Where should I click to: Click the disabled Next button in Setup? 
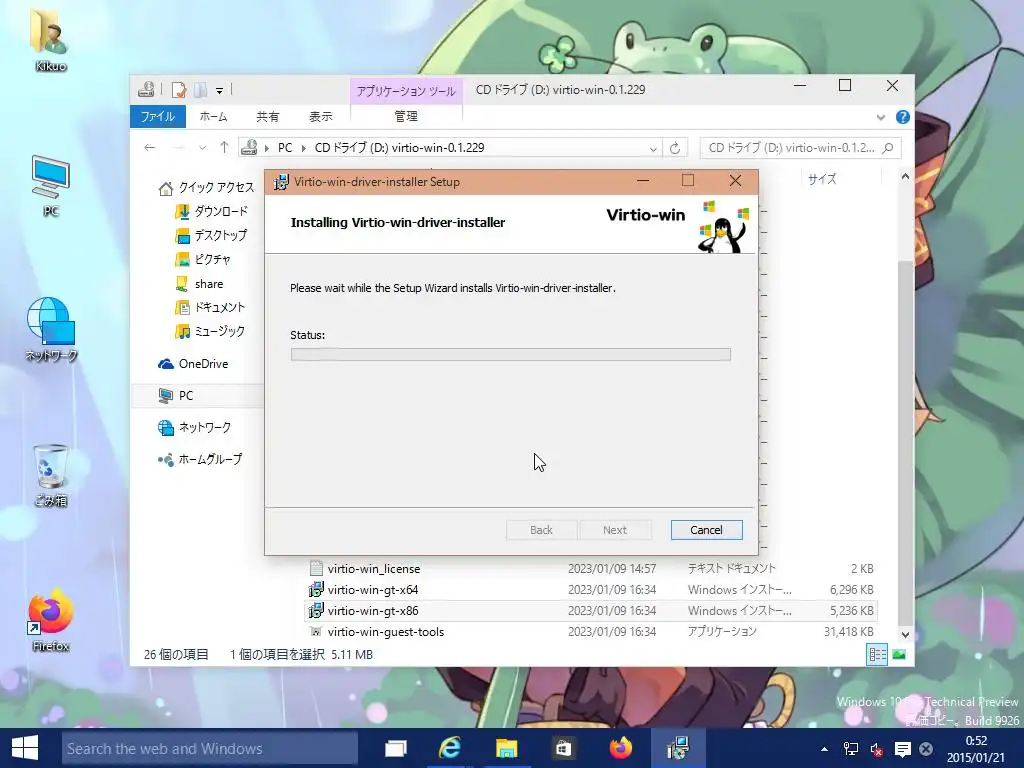615,530
